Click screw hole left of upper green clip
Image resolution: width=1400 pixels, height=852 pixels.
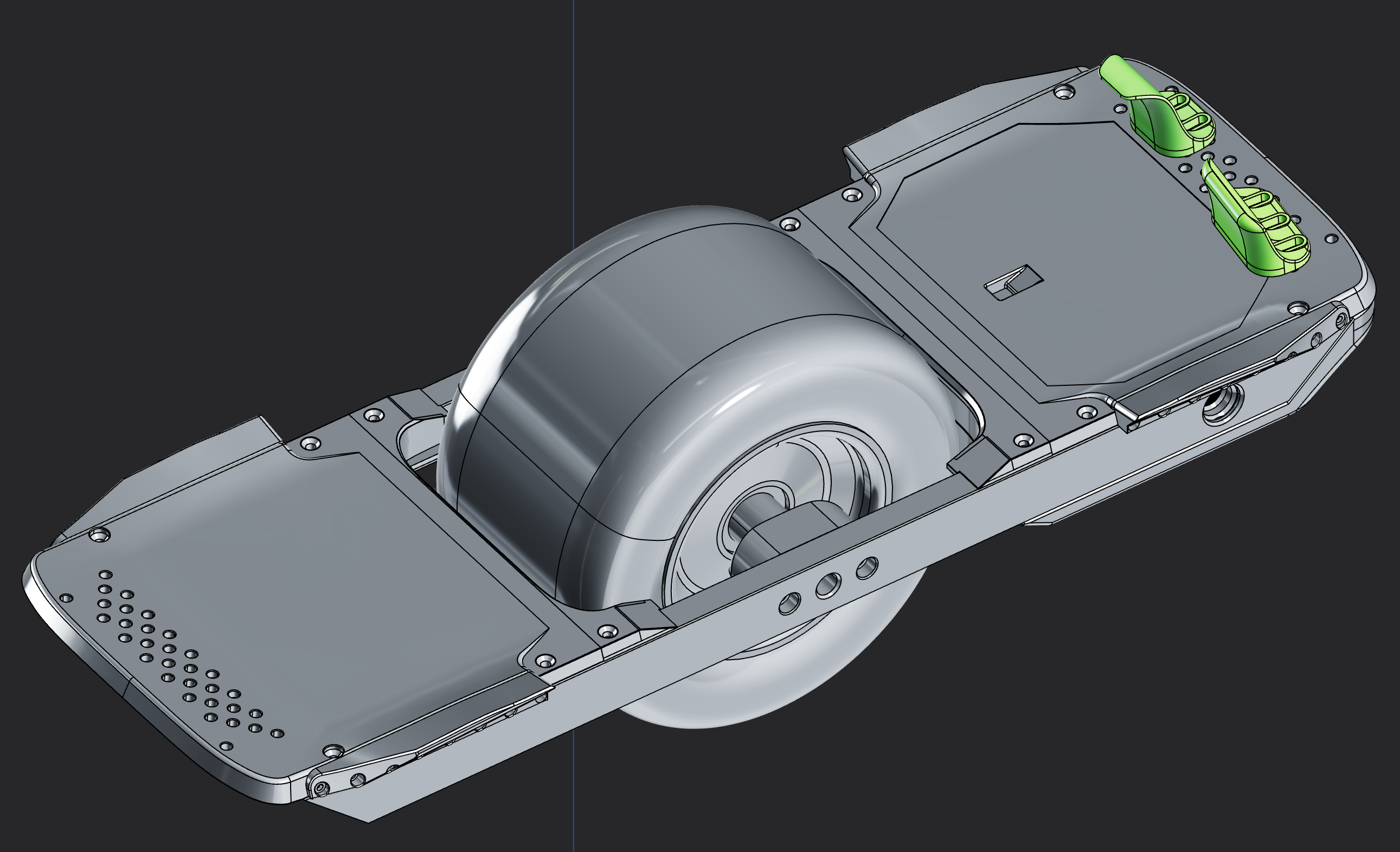pyautogui.click(x=1064, y=91)
